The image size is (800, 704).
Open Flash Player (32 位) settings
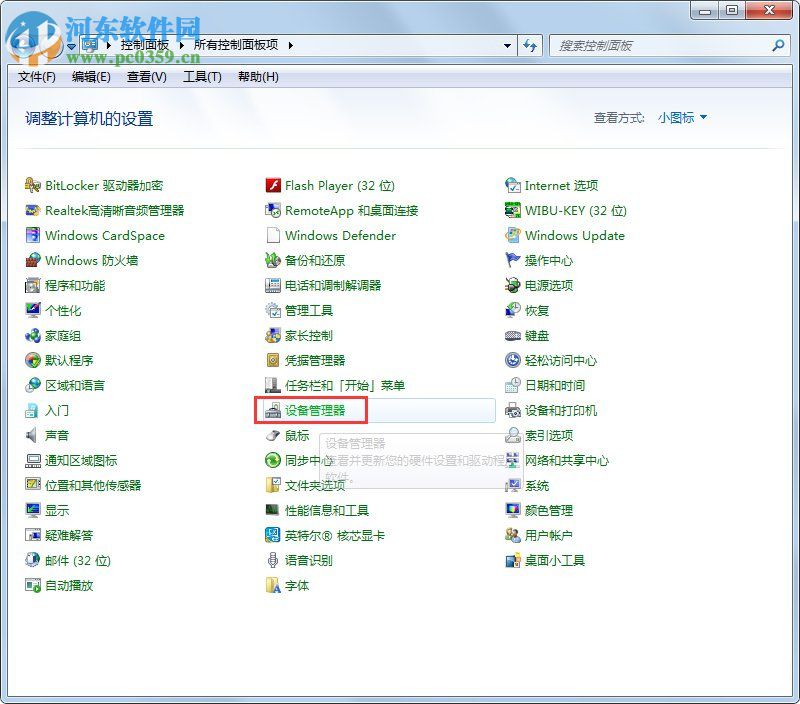pyautogui.click(x=339, y=186)
